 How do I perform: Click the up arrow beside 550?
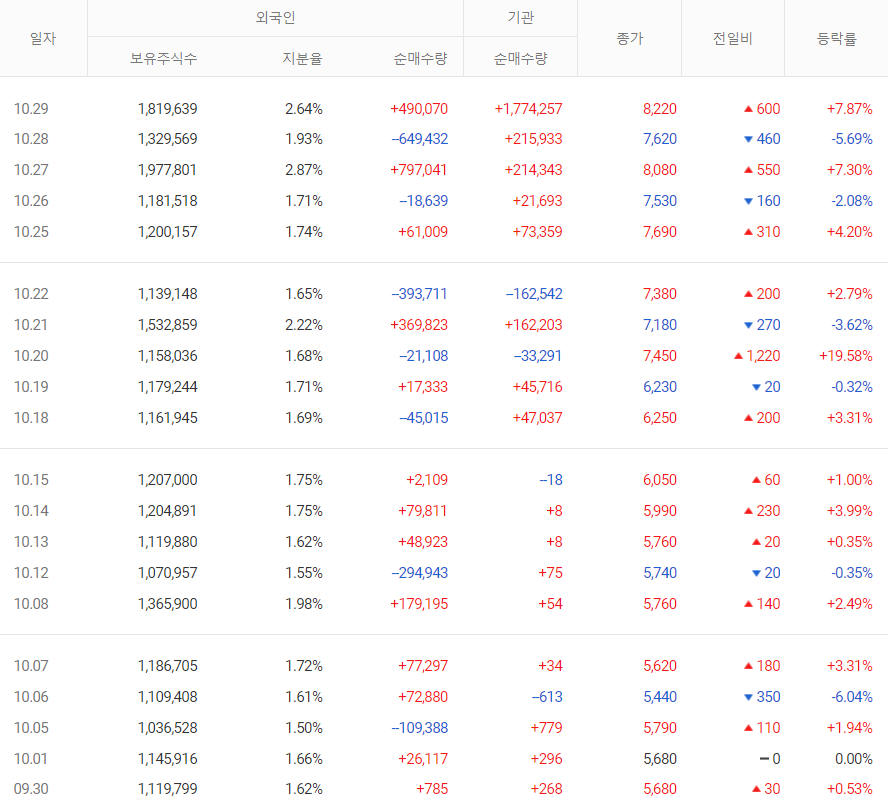[749, 169]
